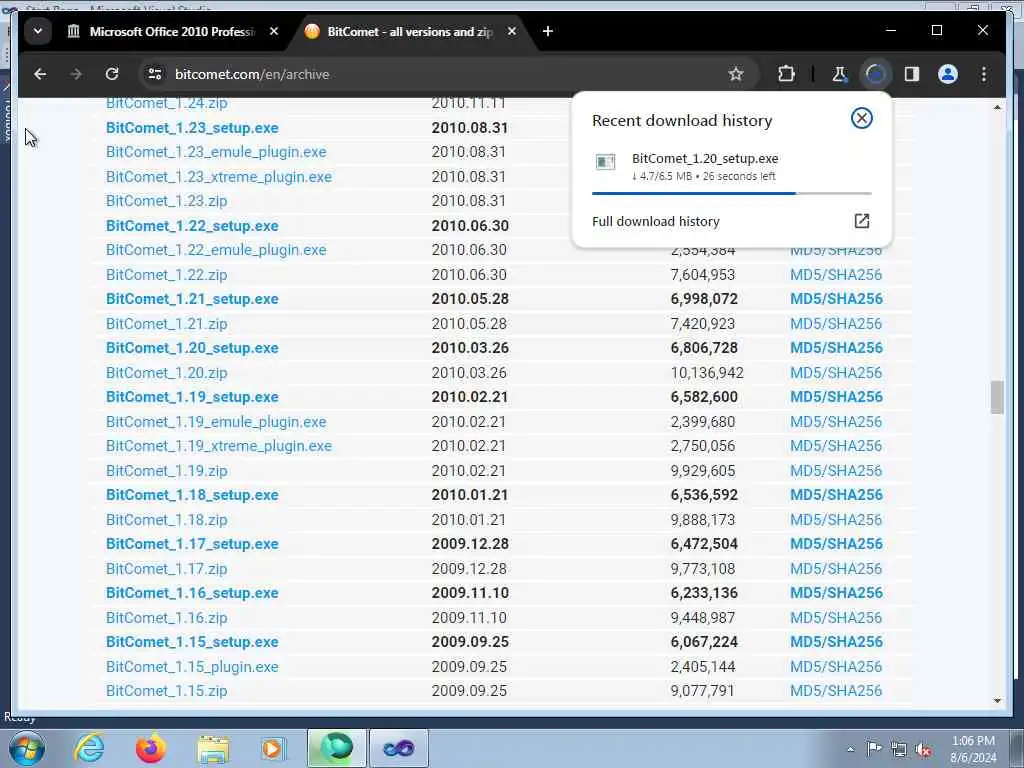Download BitComet_1.19_xtreme_plugin.exe
The width and height of the screenshot is (1024, 768).
point(219,446)
